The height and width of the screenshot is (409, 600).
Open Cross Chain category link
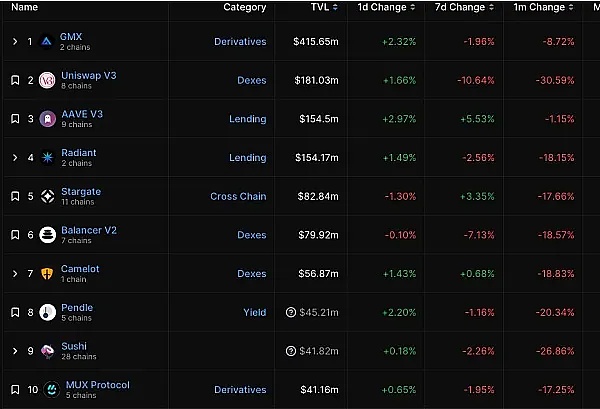click(238, 197)
